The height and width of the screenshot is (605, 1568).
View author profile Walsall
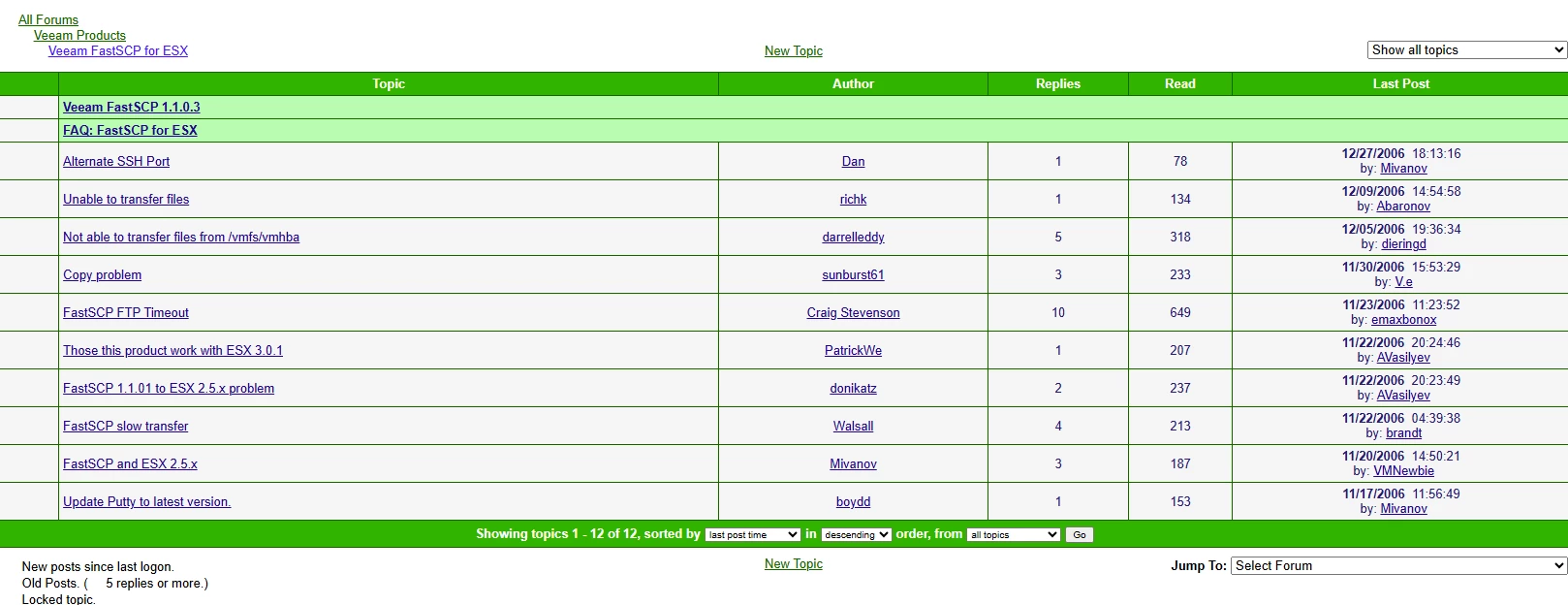click(x=853, y=426)
